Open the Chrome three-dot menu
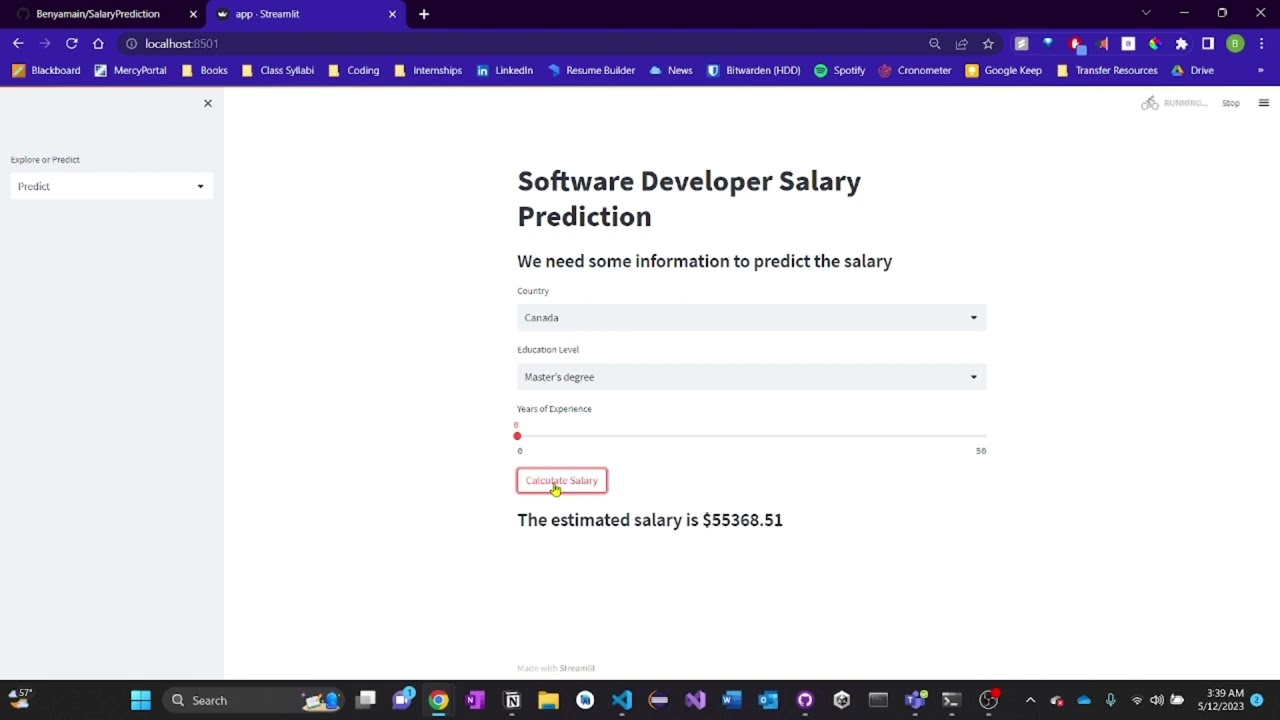Viewport: 1280px width, 720px height. click(x=1263, y=44)
